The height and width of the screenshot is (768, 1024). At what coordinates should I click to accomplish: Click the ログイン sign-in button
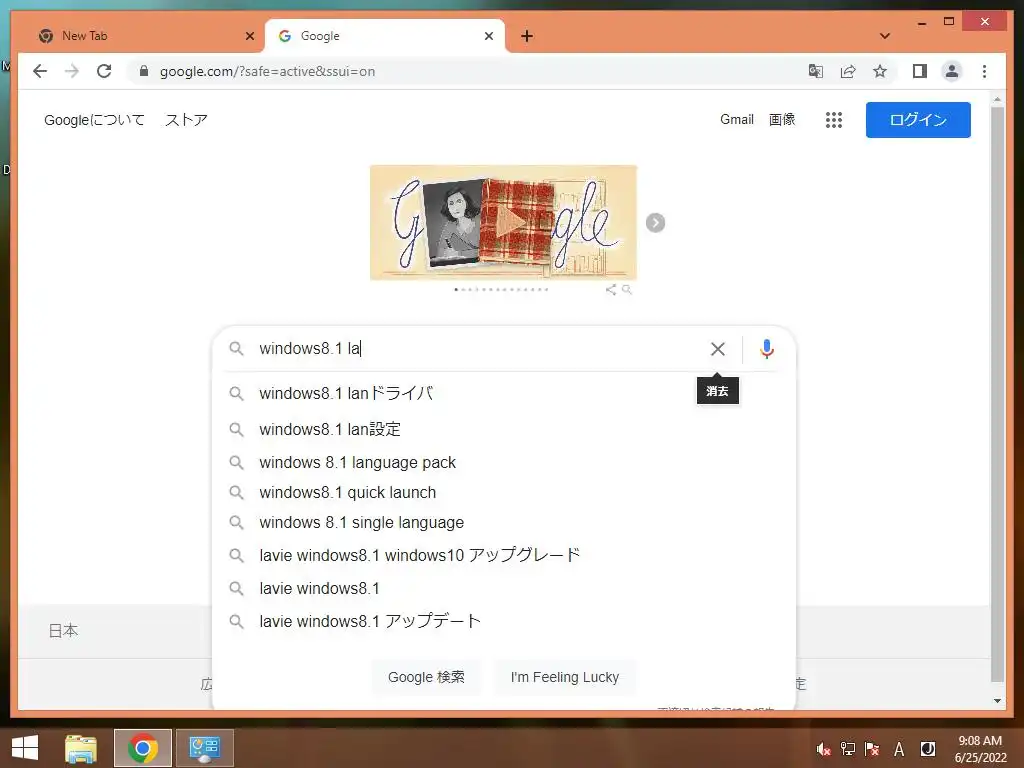coord(918,120)
